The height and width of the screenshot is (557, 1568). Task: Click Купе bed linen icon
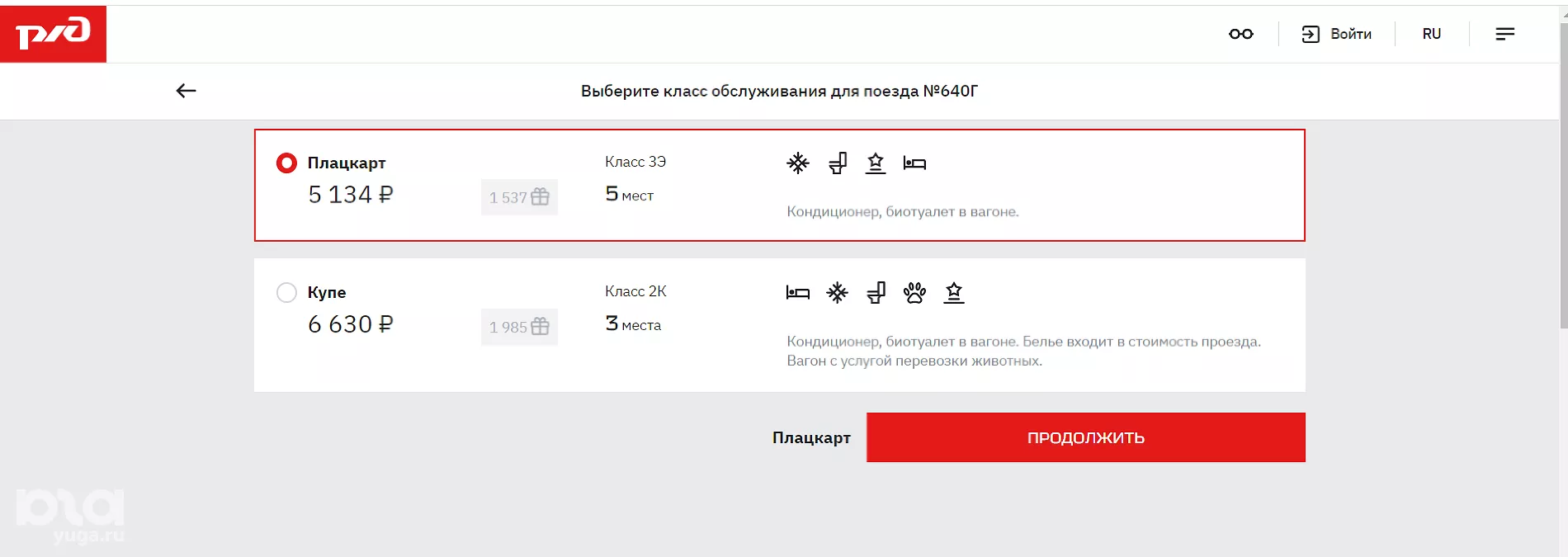pos(797,293)
